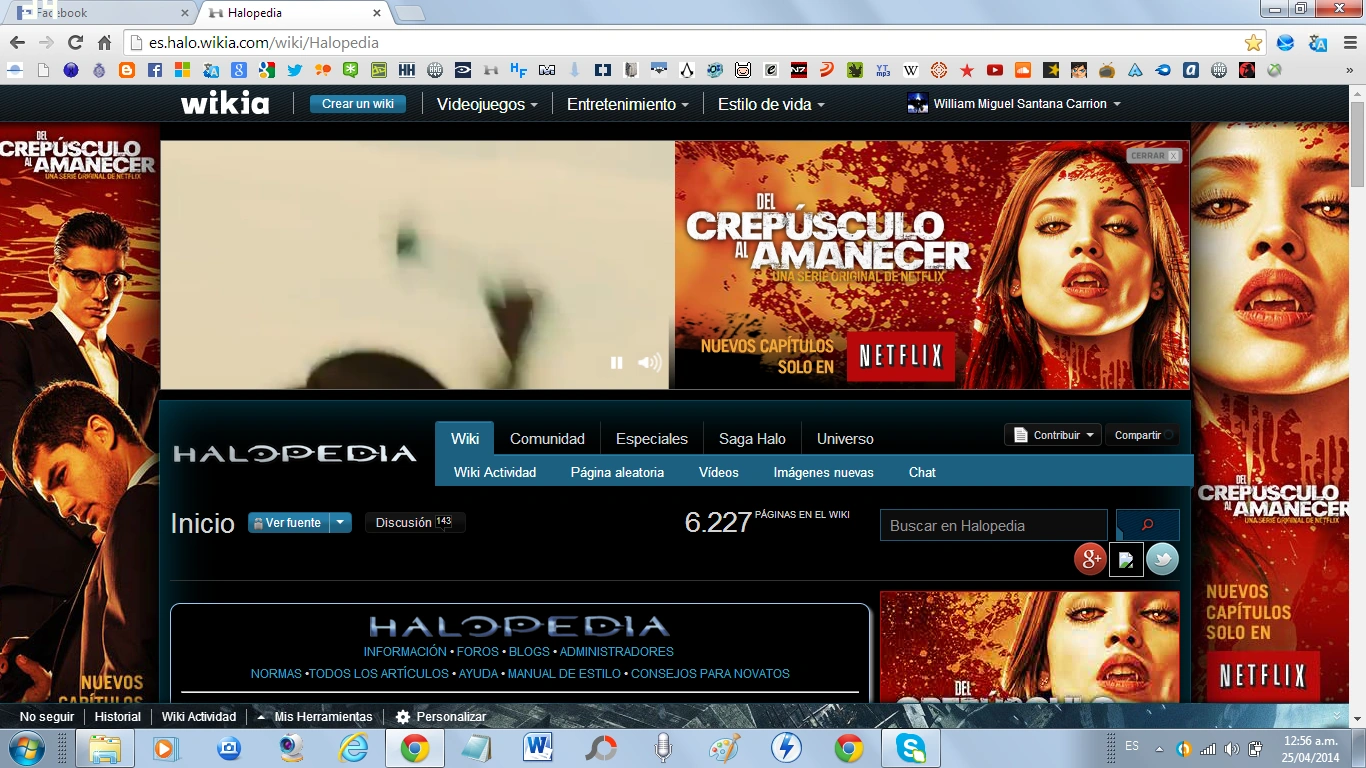Go to Página aleatoria
Viewport: 1366px width, 768px height.
[617, 472]
